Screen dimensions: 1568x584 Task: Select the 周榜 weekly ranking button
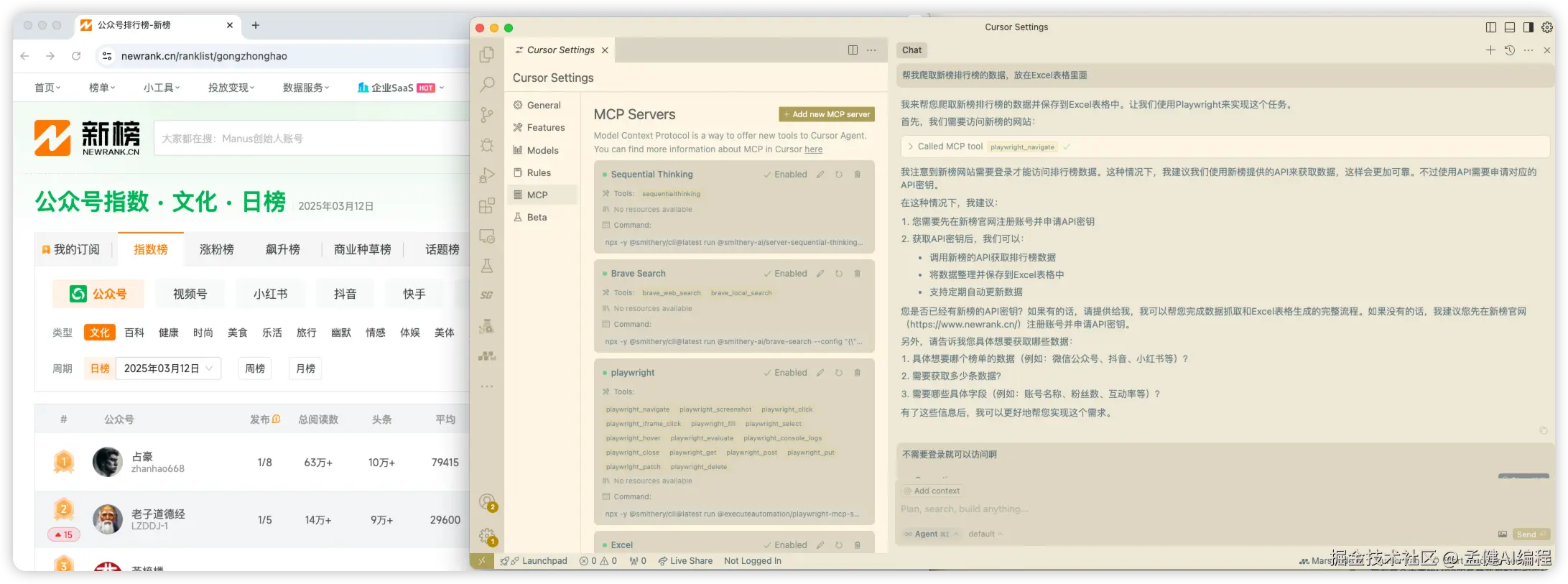255,369
